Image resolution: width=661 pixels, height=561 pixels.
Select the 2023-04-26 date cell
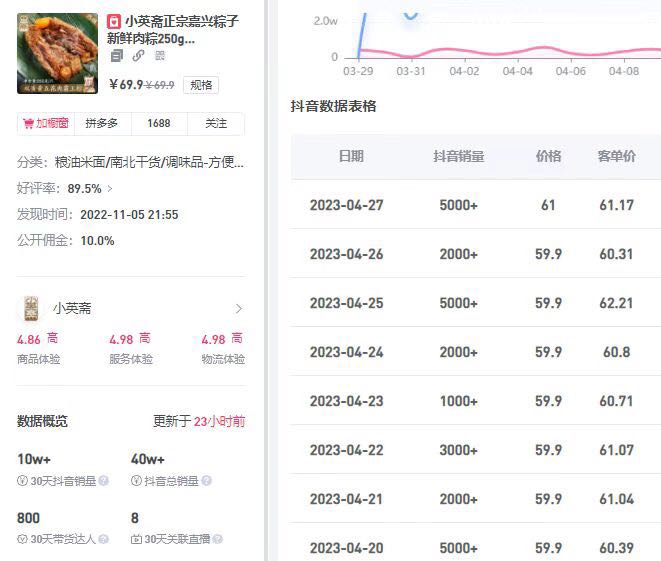347,254
